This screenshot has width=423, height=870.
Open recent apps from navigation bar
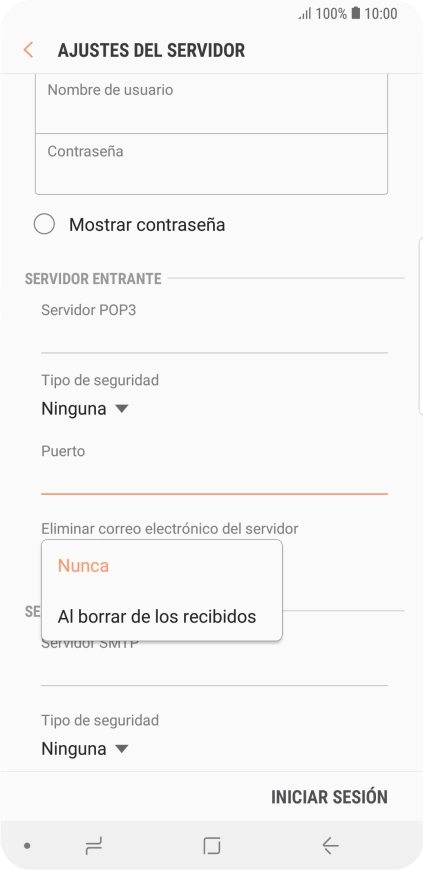tap(93, 846)
